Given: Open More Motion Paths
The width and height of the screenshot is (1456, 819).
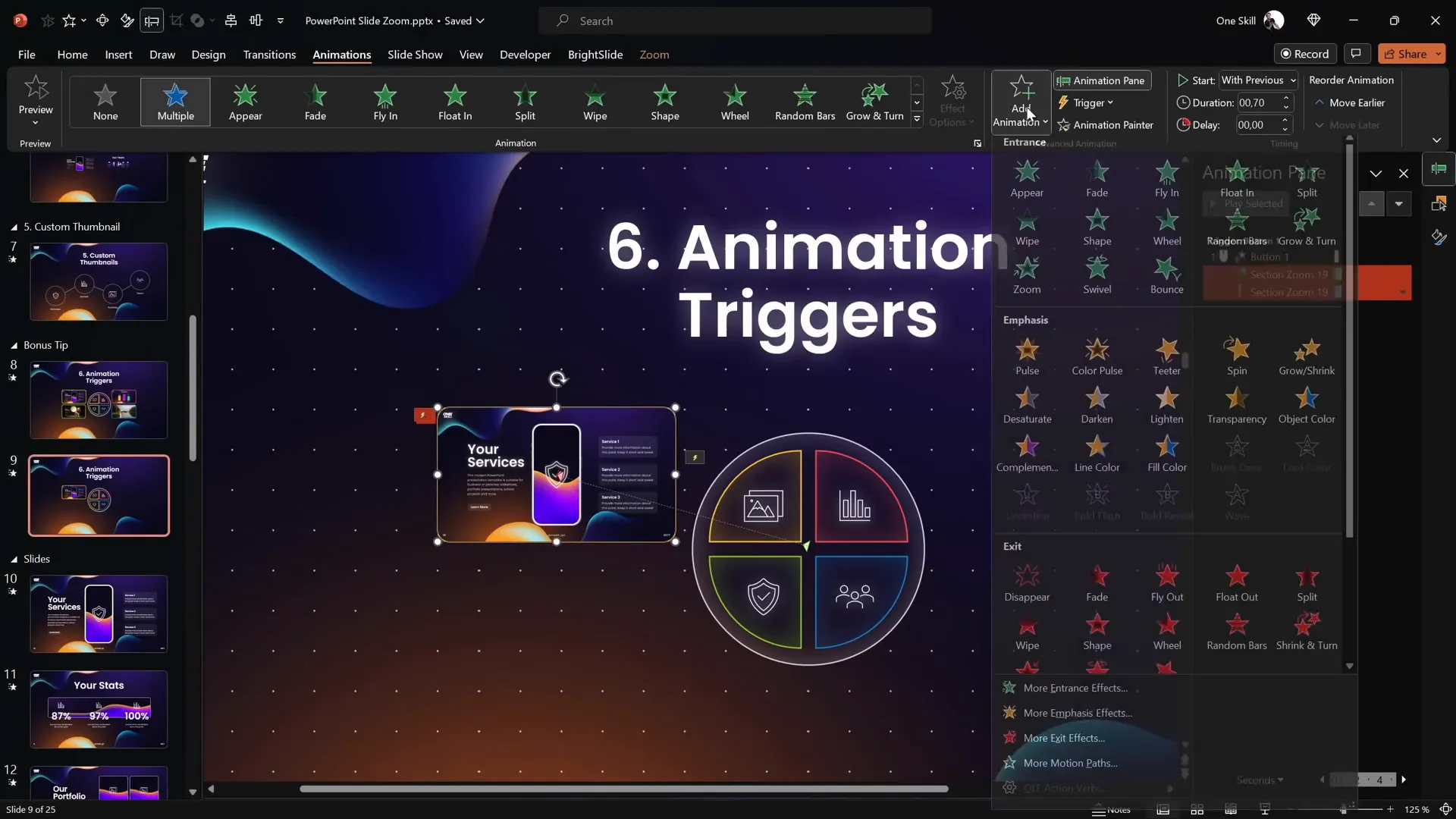Looking at the screenshot, I should click(x=1070, y=763).
